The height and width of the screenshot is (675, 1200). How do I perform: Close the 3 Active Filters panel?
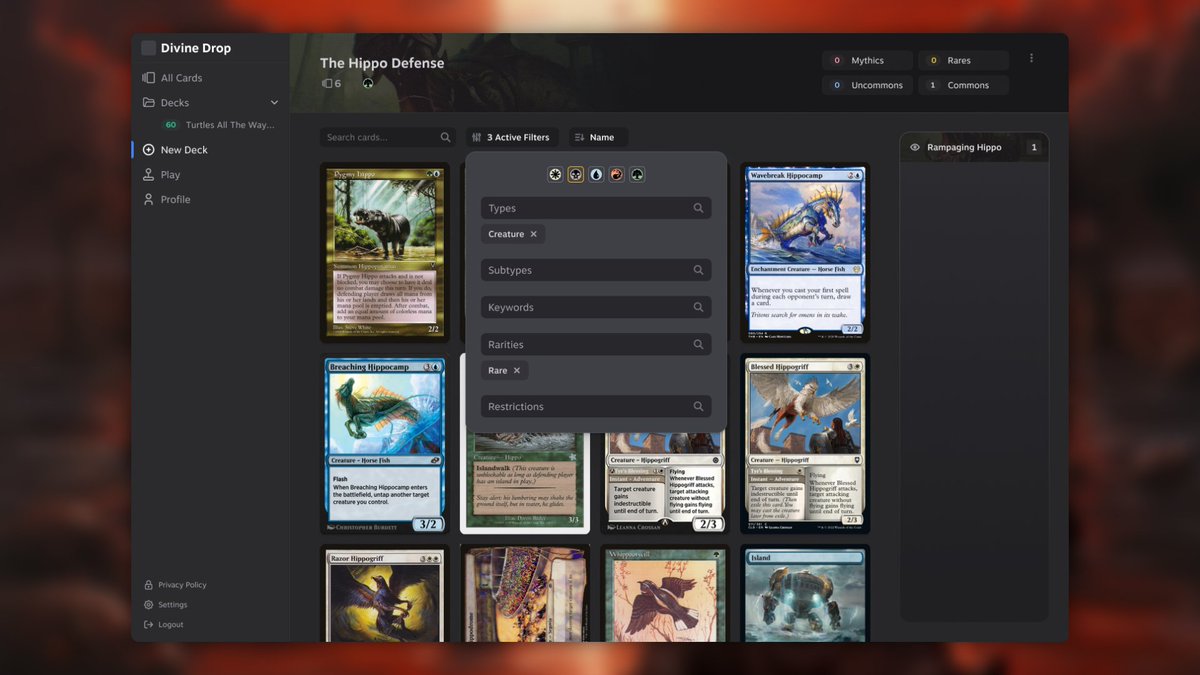(512, 138)
